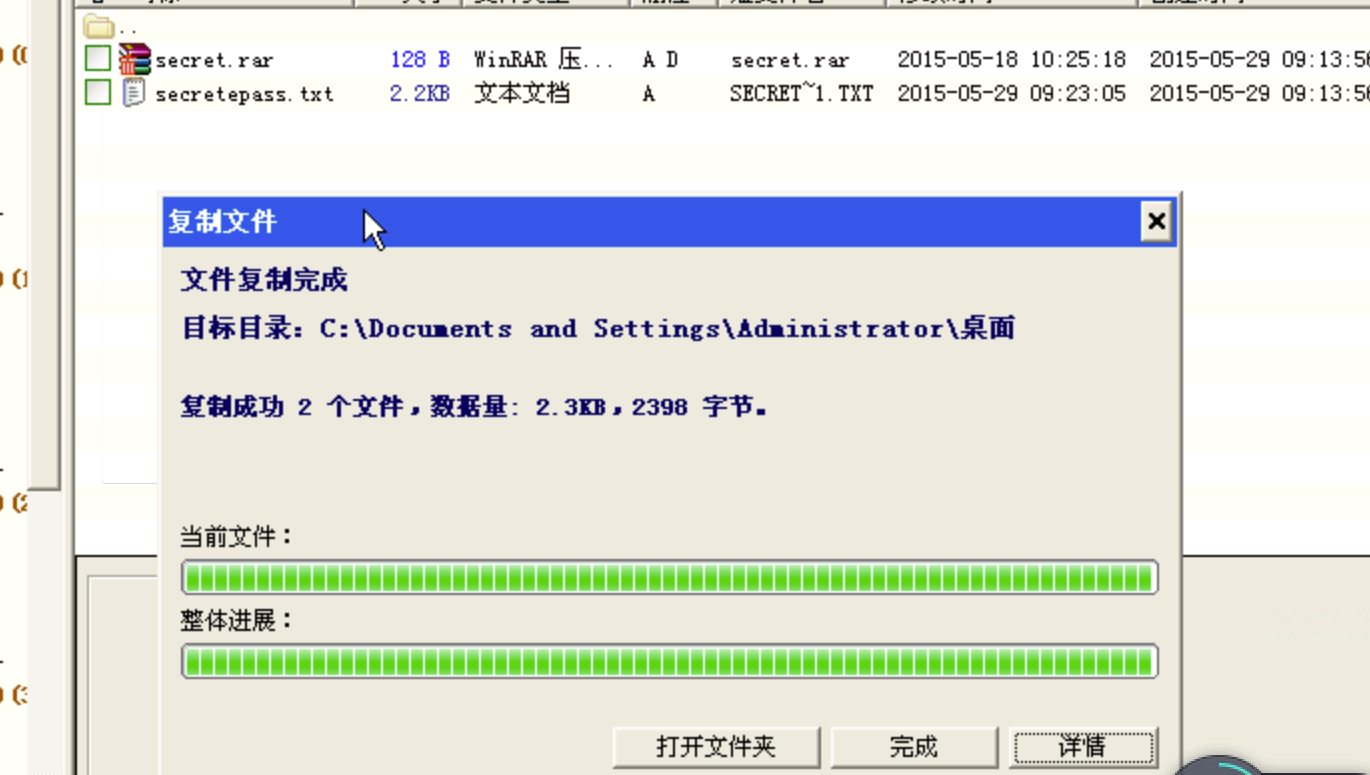Click the 当前文件 progress bar
Screen dimensions: 1370x775
point(668,577)
